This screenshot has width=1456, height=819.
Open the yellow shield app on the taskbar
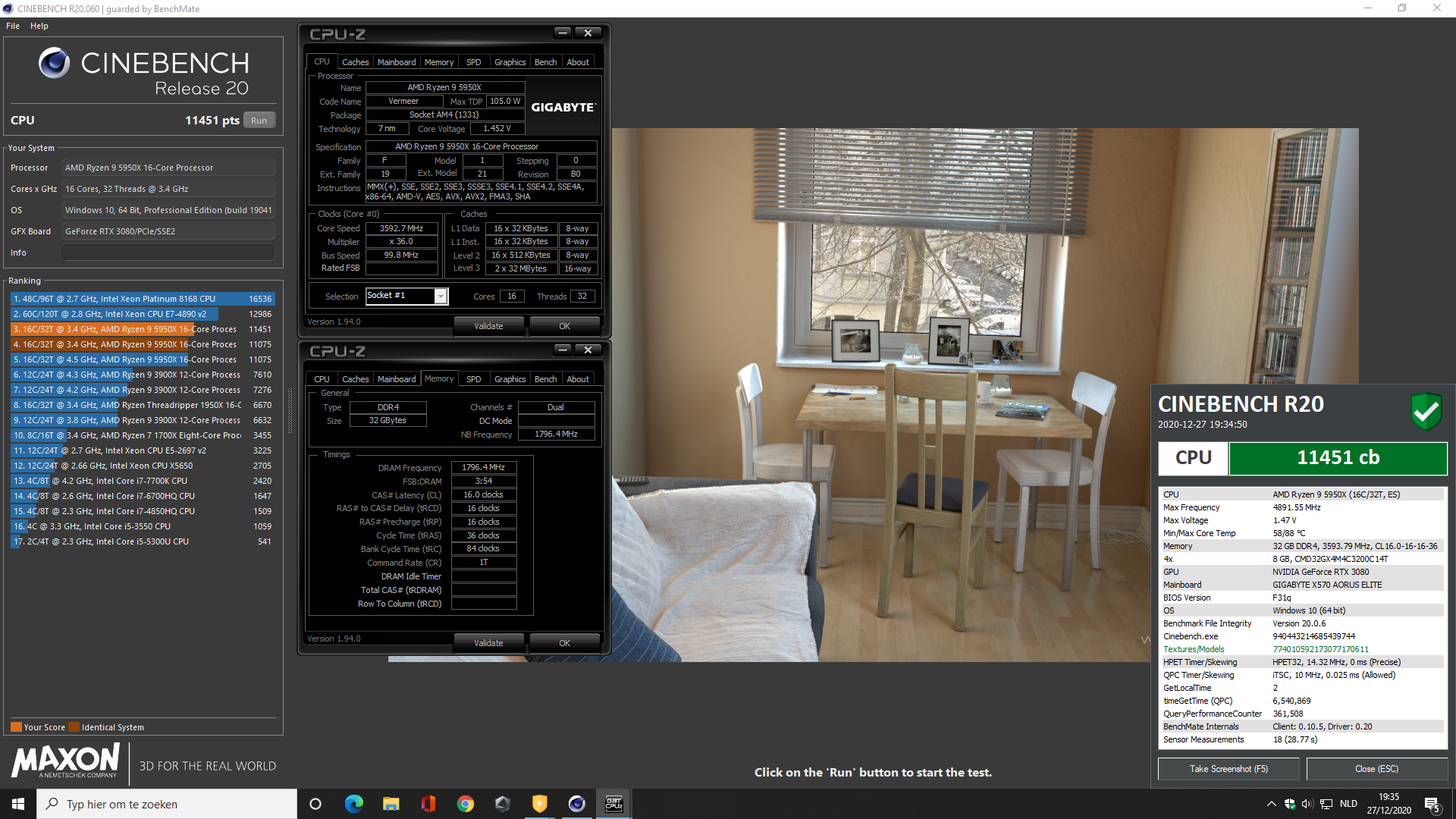tap(540, 804)
